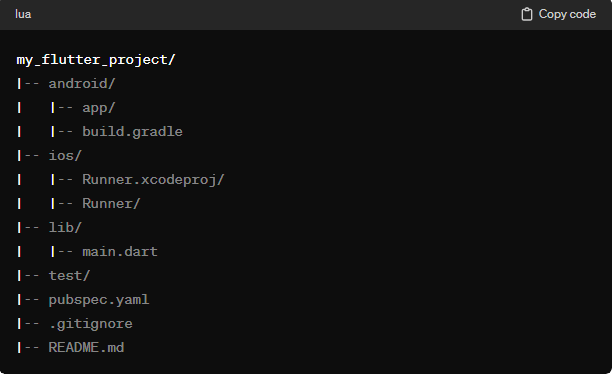Click the app/ subfolder entry
The width and height of the screenshot is (612, 374).
(x=98, y=108)
